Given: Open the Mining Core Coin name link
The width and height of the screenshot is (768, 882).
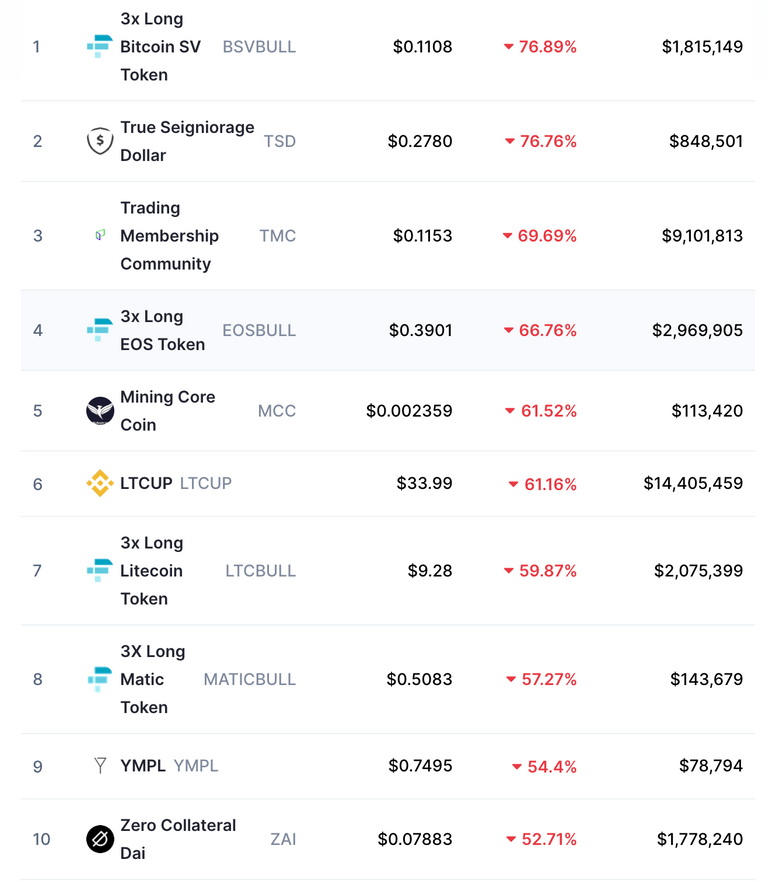Looking at the screenshot, I should click(x=168, y=411).
